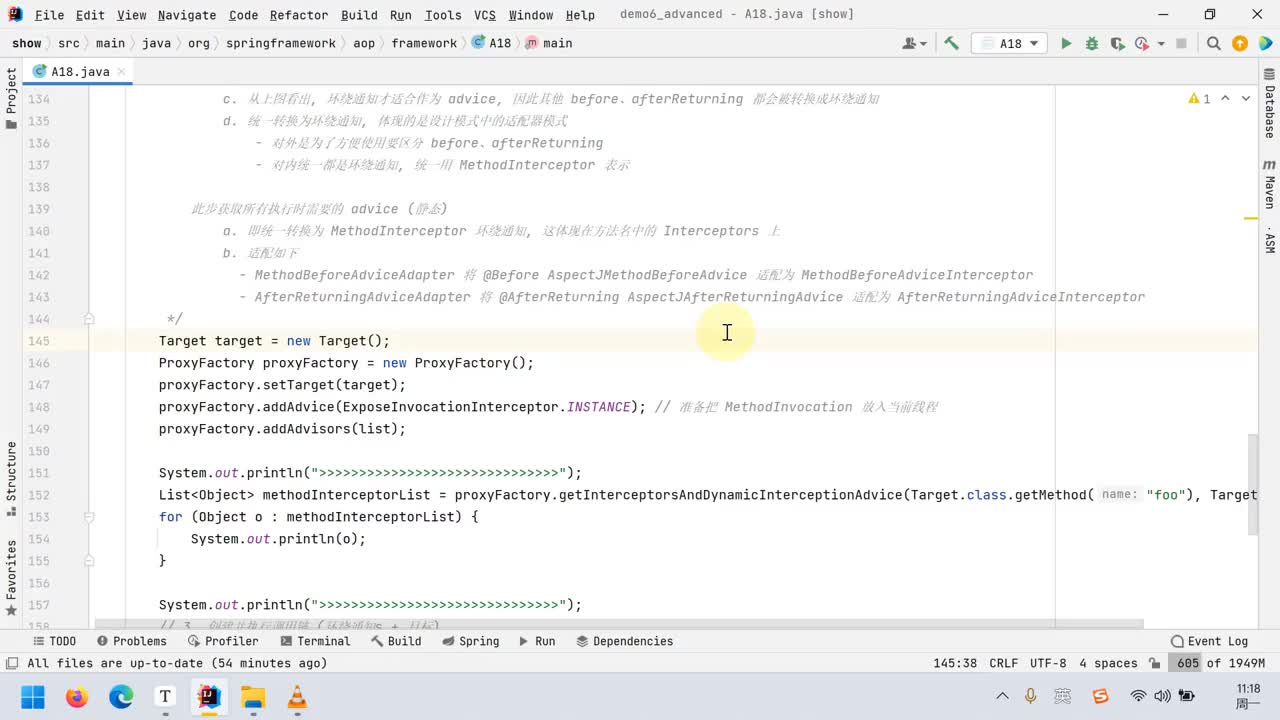This screenshot has height=720, width=1280.
Task: Go to previous highlighted error arrow
Action: (1227, 98)
